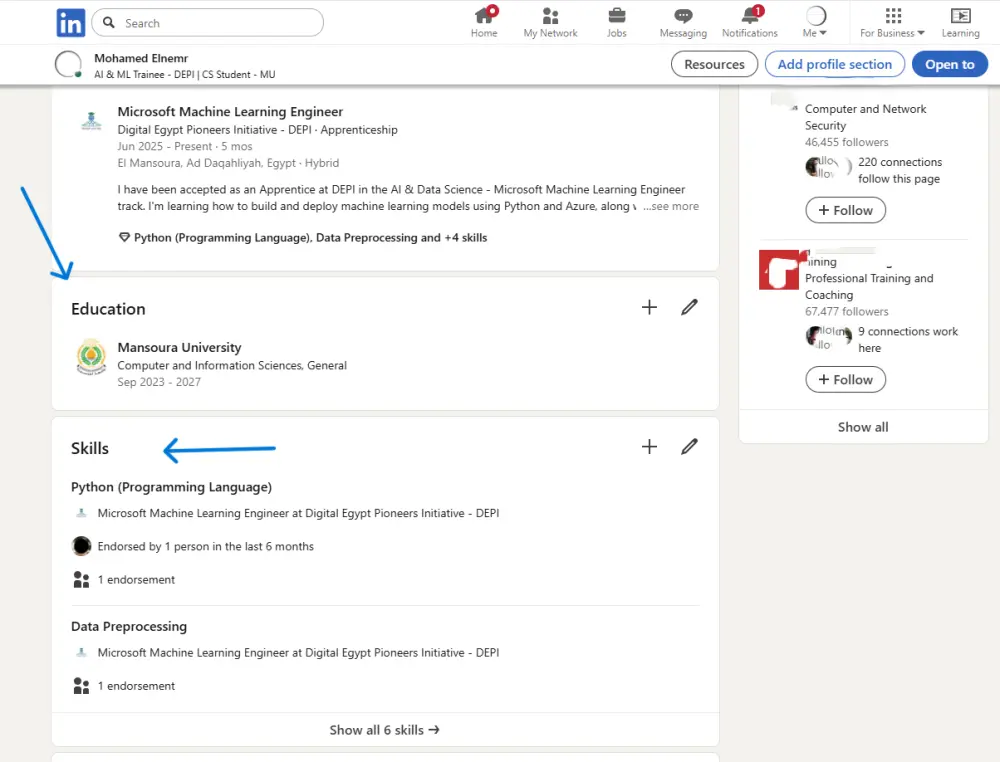Edit the Education section with the pencil icon
Screen dimensions: 1000x762
tap(689, 307)
